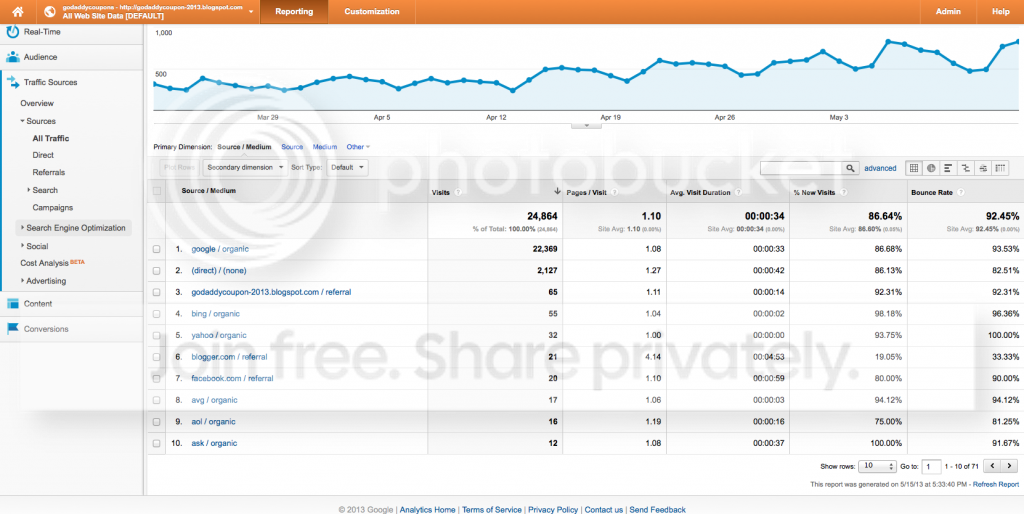The height and width of the screenshot is (514, 1024).
Task: Focus the table search field
Action: click(801, 168)
